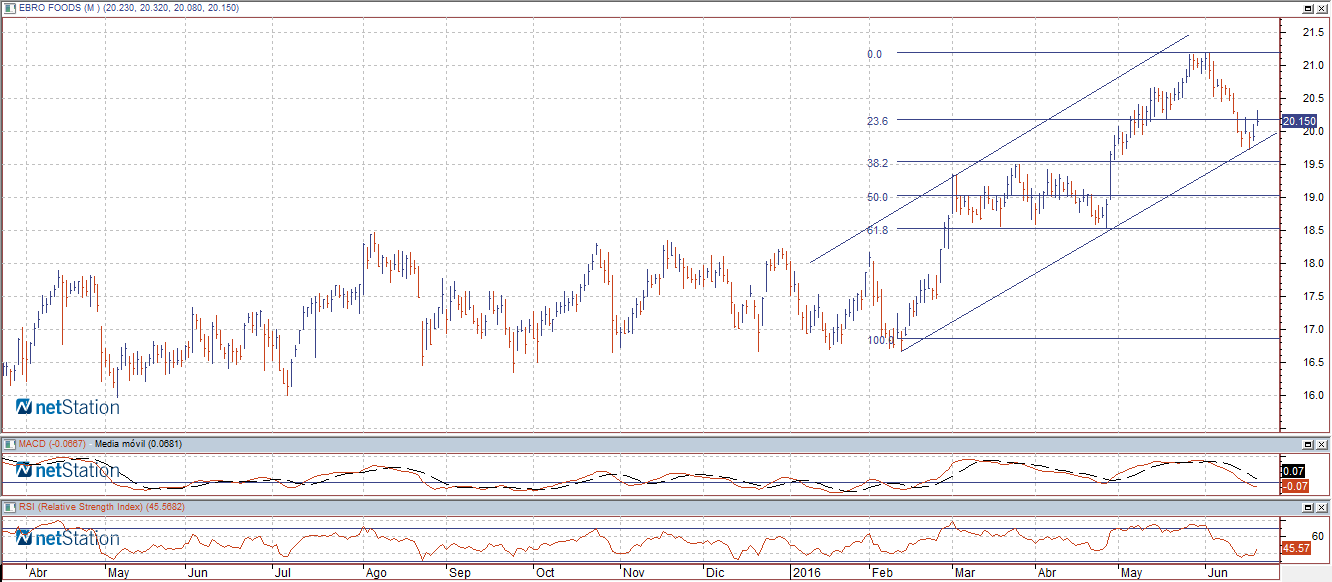Maximize the RSI indicator panel

pyautogui.click(x=1308, y=507)
